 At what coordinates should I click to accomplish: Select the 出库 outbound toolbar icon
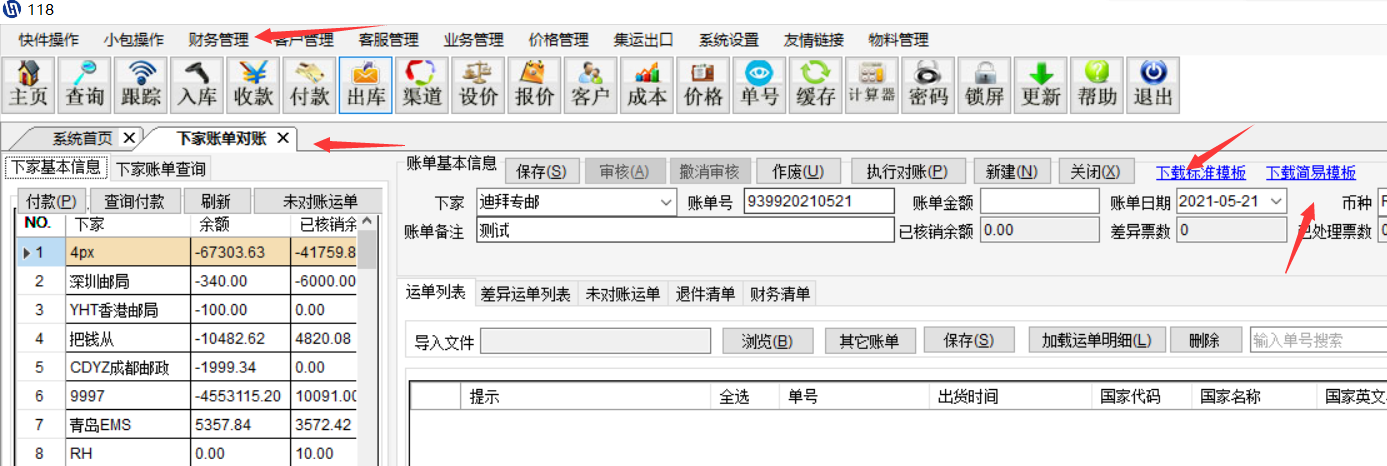(365, 84)
